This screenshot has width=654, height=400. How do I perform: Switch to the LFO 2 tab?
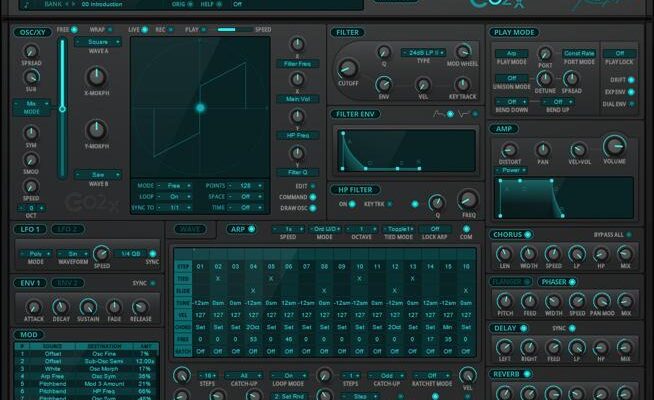click(68, 229)
